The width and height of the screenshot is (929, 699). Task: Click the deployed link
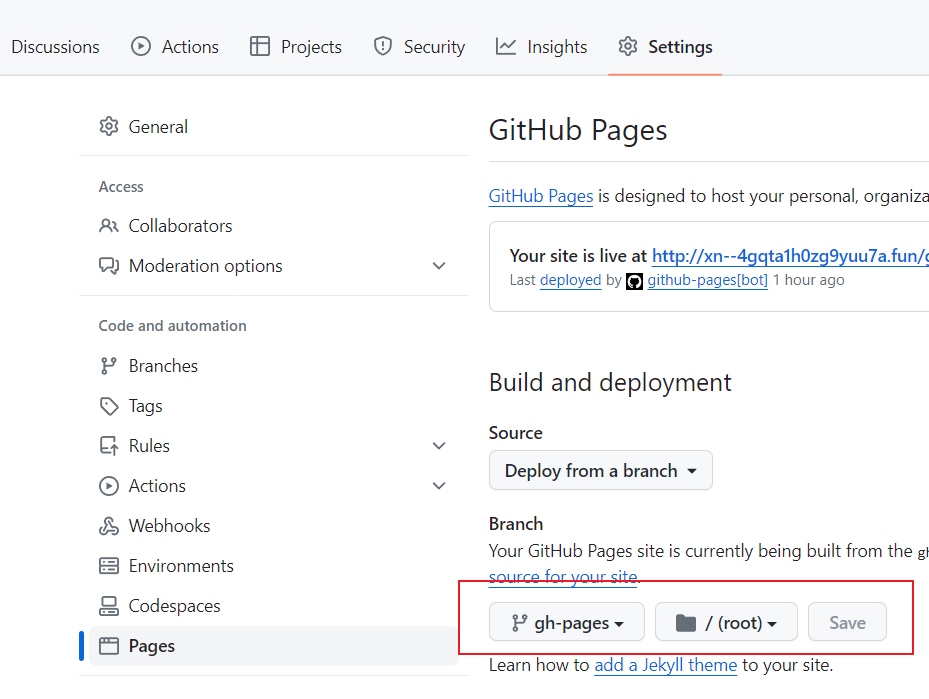[x=571, y=280]
